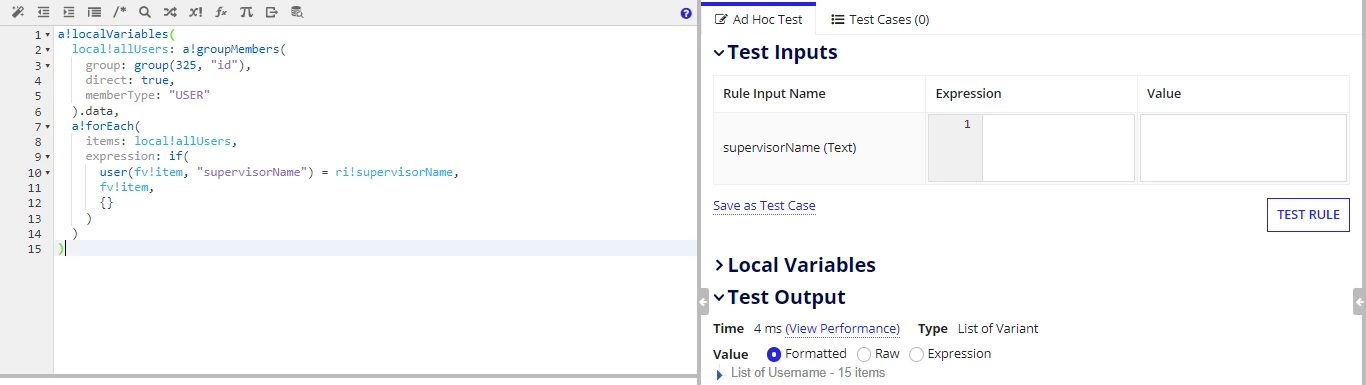The image size is (1366, 385).
Task: Toggle comment with the /* icon
Action: click(x=120, y=12)
